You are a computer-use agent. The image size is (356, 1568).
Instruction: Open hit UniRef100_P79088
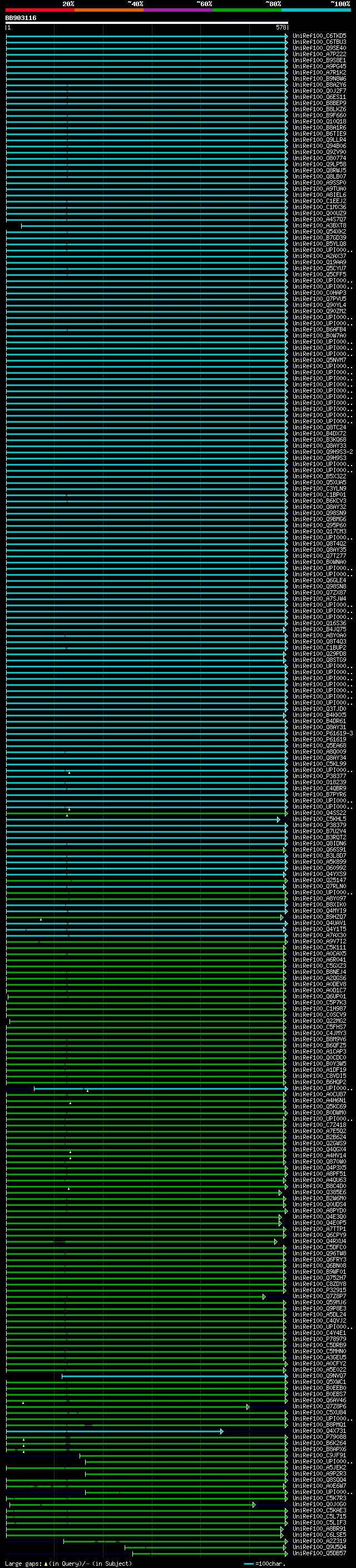click(319, 1437)
